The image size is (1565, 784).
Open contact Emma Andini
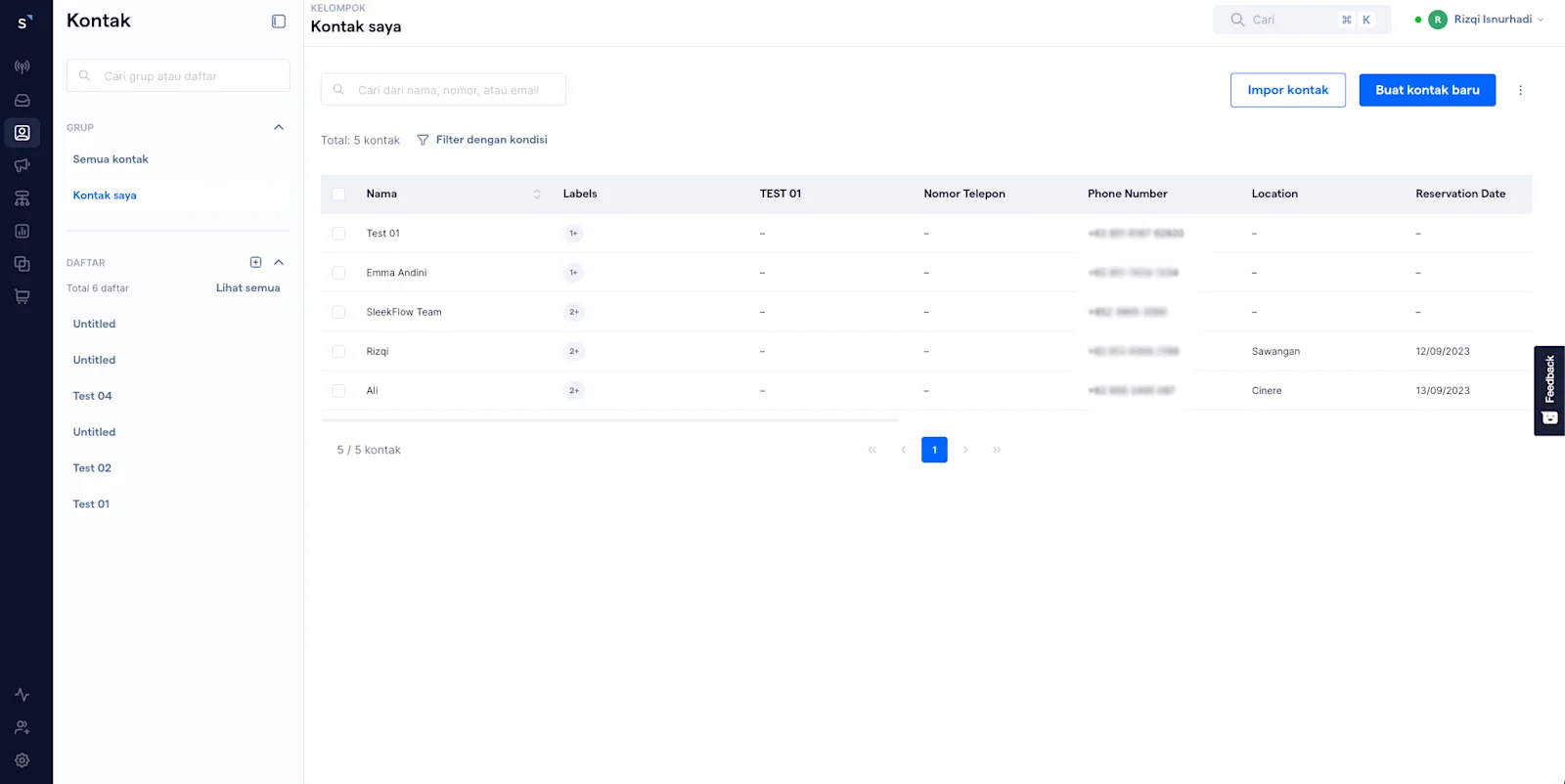point(396,273)
